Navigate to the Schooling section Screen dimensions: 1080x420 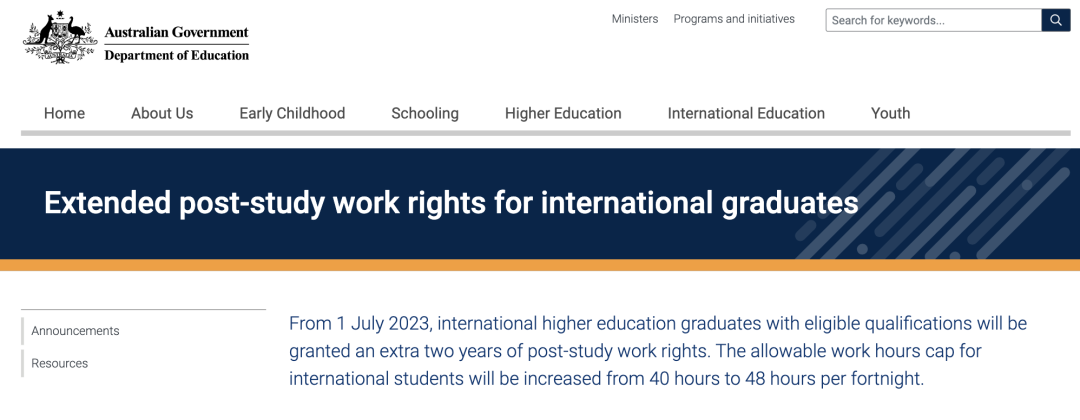tap(425, 113)
